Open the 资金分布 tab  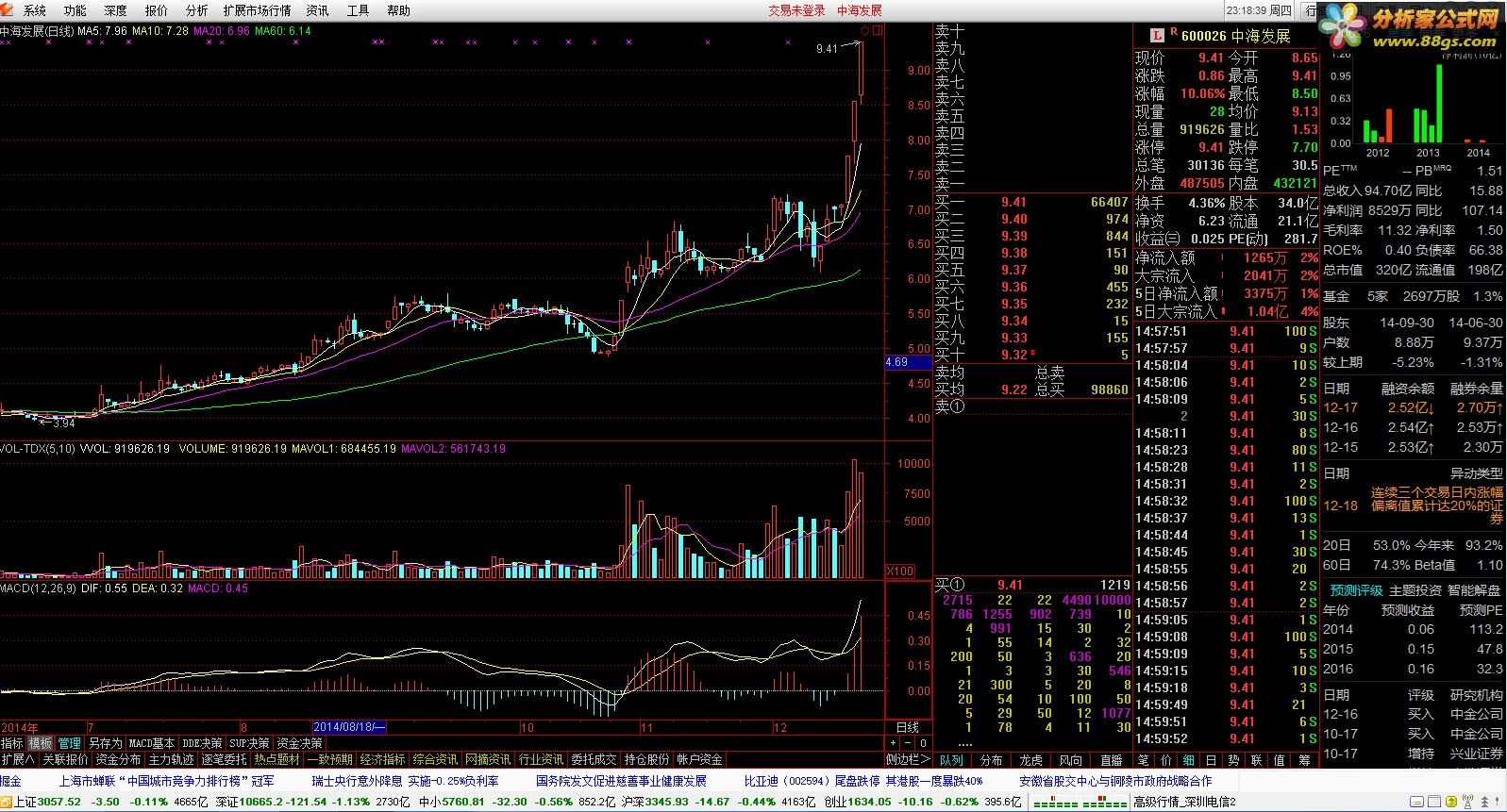pos(118,759)
